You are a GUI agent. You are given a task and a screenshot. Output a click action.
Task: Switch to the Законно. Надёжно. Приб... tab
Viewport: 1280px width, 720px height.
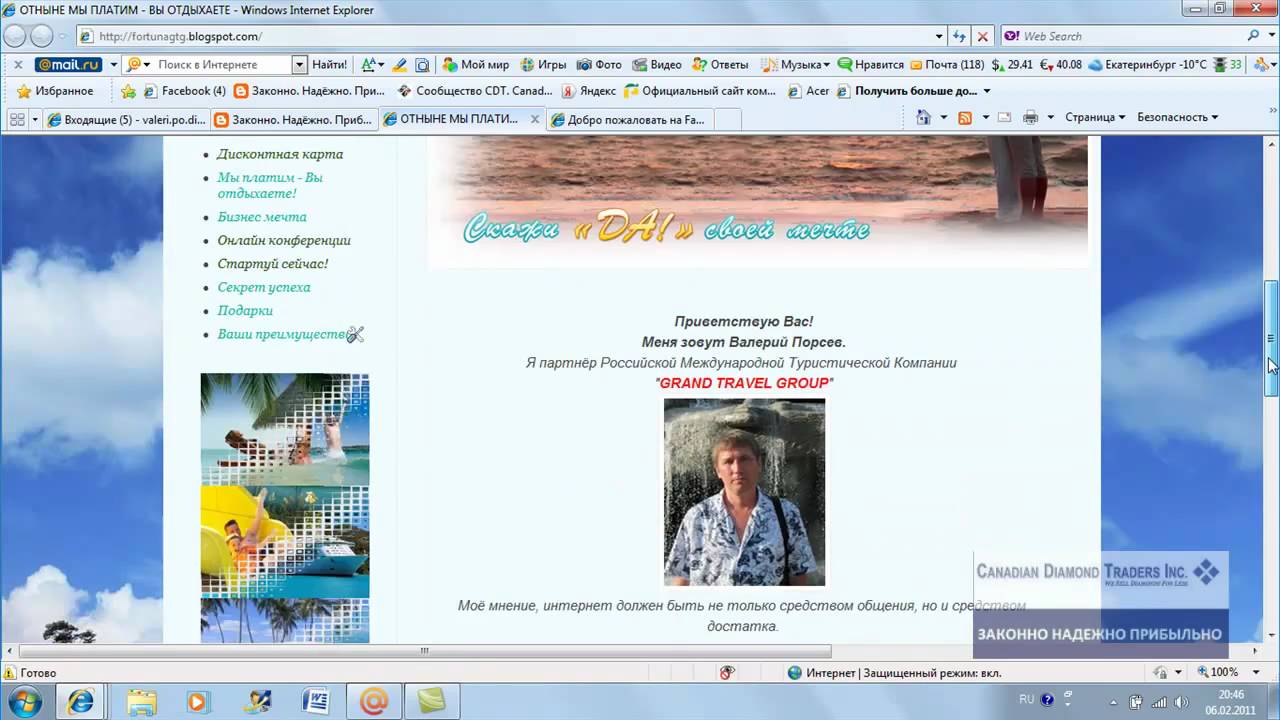coord(294,119)
